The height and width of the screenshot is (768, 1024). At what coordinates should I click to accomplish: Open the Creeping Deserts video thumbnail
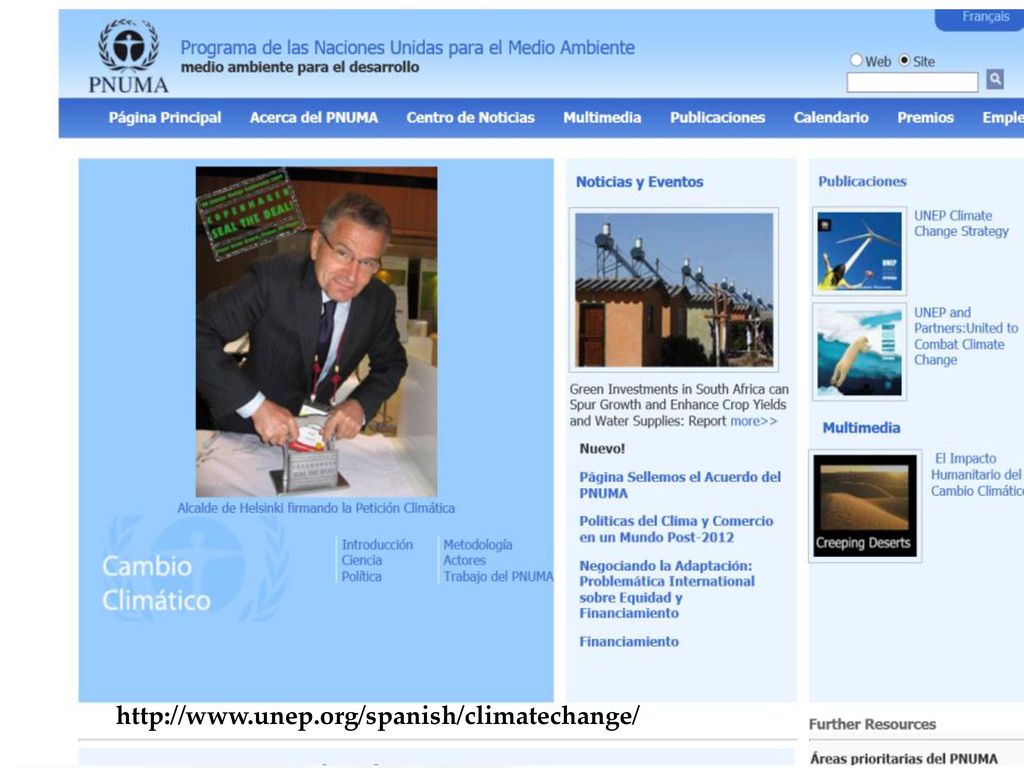point(865,505)
